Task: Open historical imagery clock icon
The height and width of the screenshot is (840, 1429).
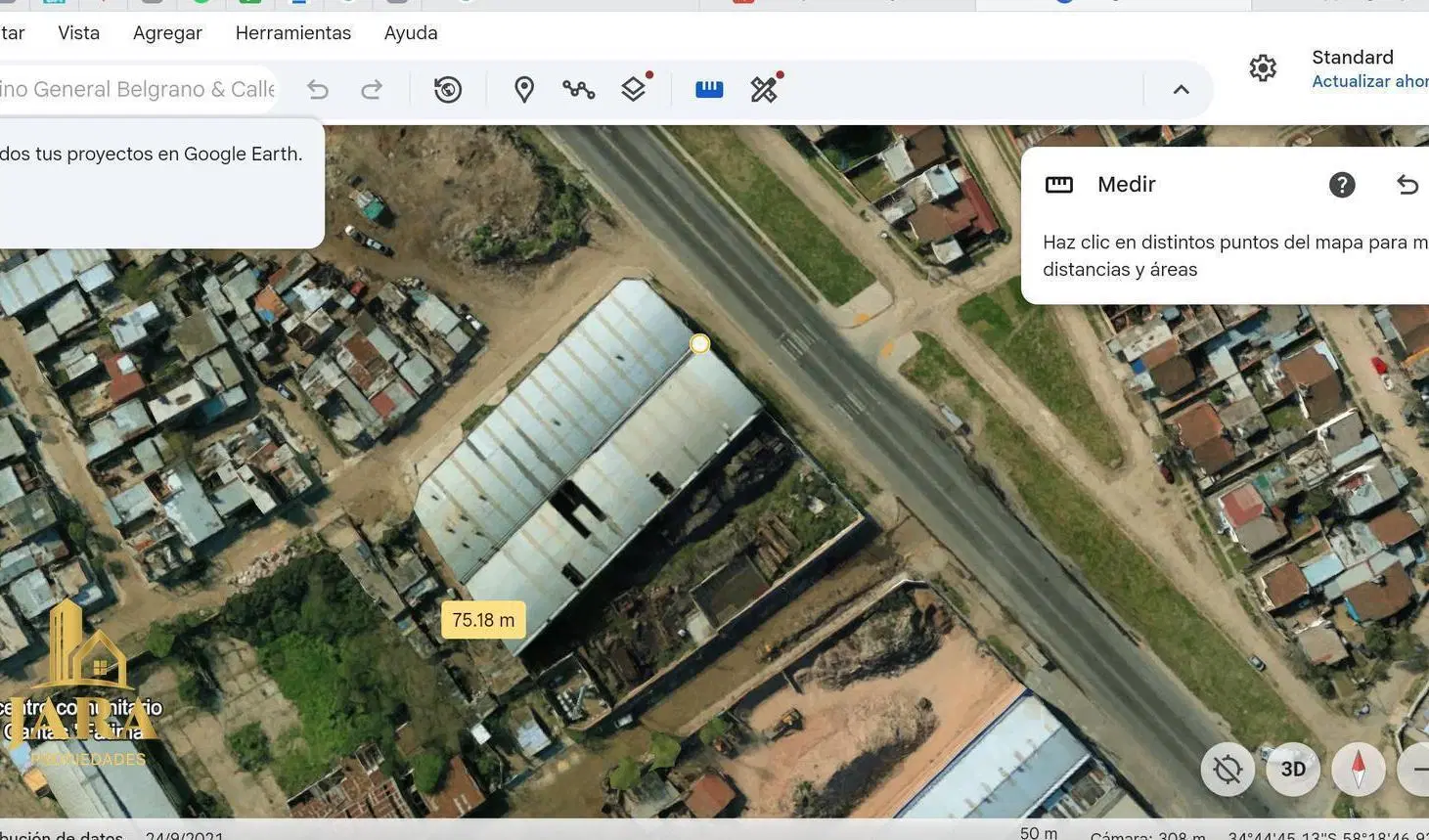Action: pyautogui.click(x=448, y=90)
